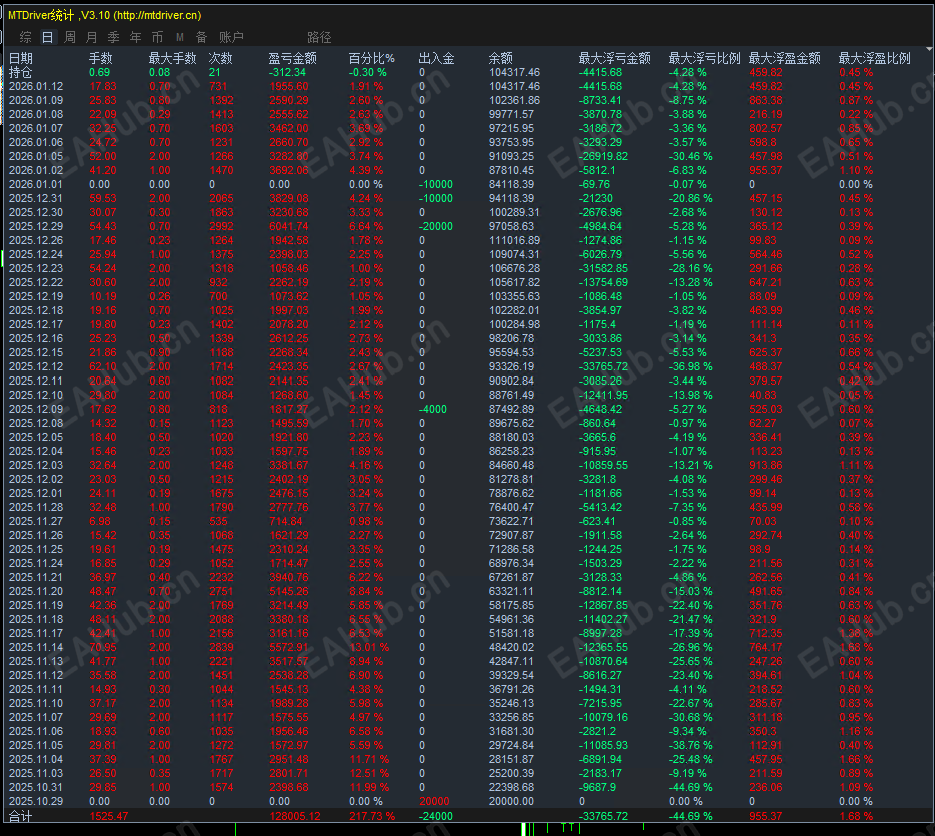Click the -36.98 % drawdown ratio
The height and width of the screenshot is (836, 935).
(x=691, y=366)
